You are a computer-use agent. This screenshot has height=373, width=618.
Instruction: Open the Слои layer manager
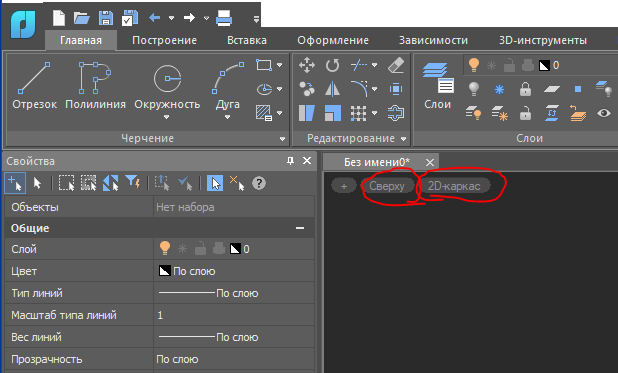click(x=437, y=85)
